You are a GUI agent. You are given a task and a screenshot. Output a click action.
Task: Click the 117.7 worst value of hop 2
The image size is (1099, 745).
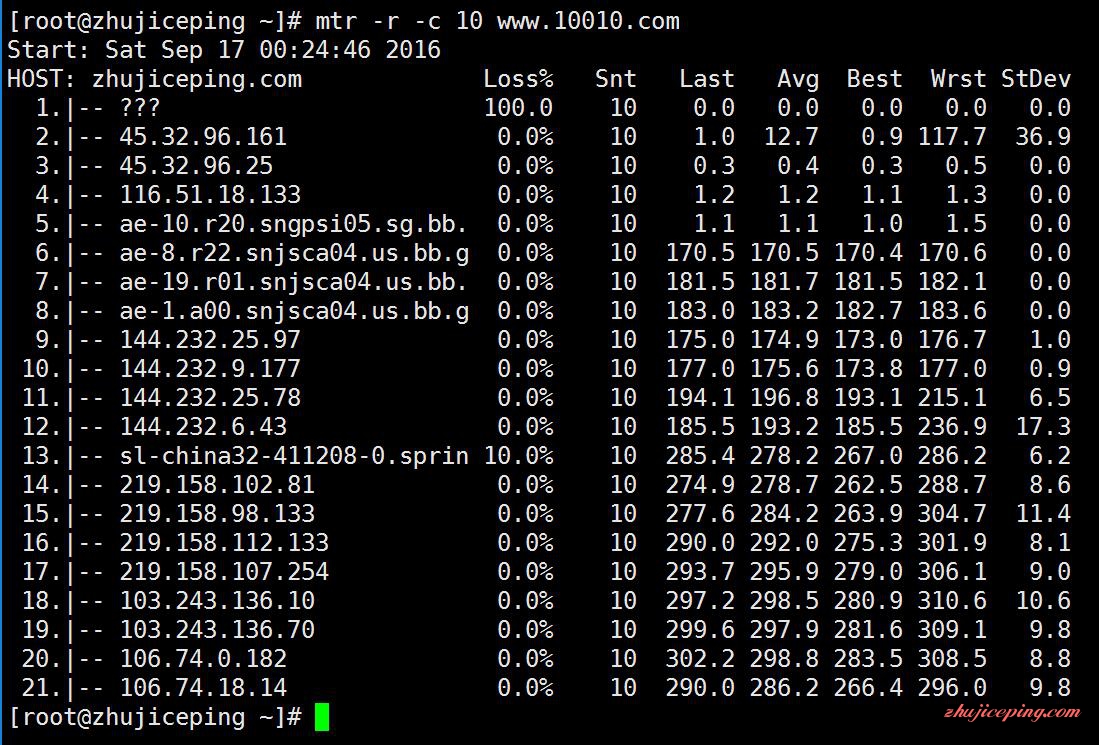pyautogui.click(x=953, y=137)
